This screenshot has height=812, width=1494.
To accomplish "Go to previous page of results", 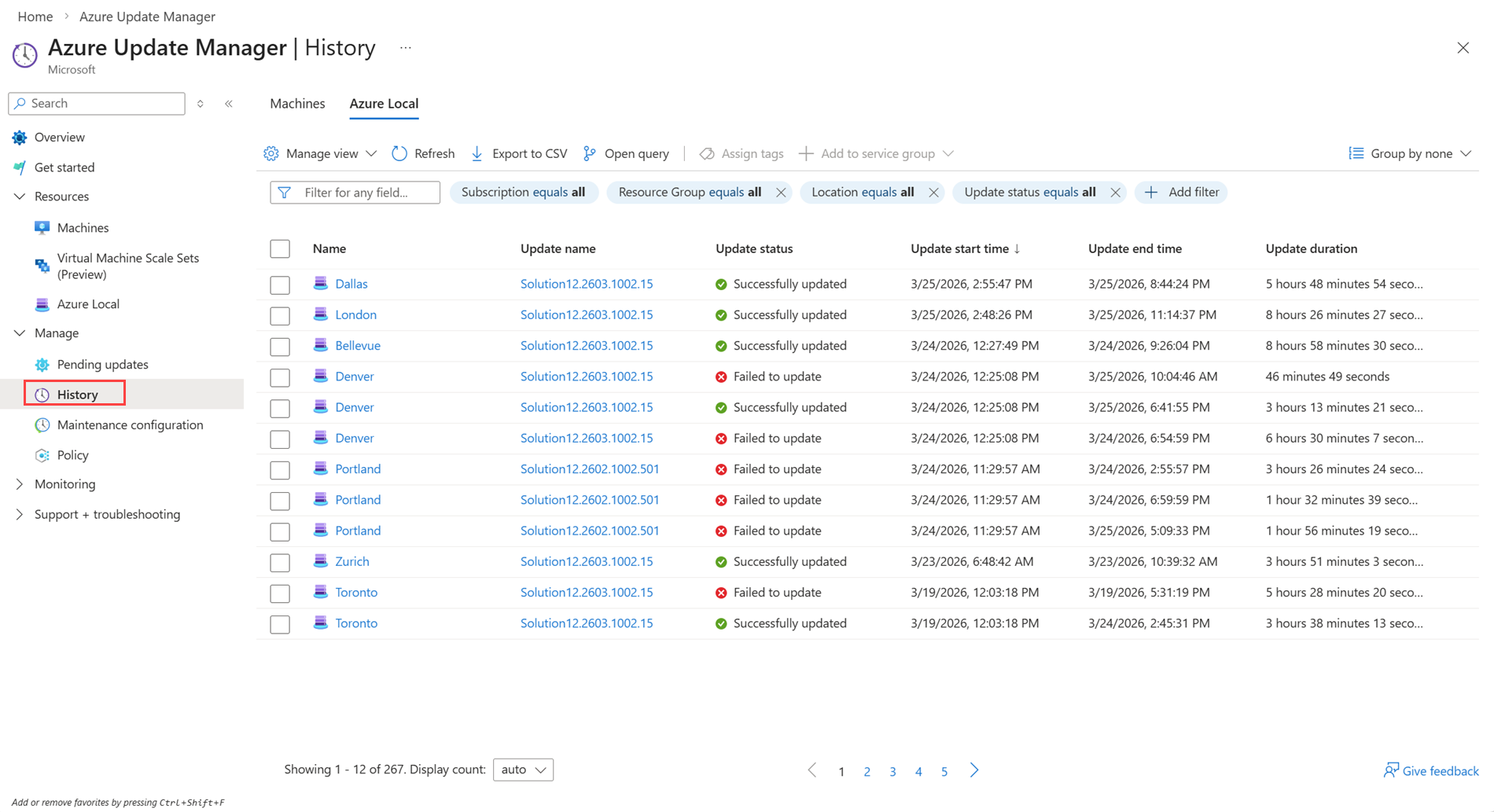I will pyautogui.click(x=812, y=770).
